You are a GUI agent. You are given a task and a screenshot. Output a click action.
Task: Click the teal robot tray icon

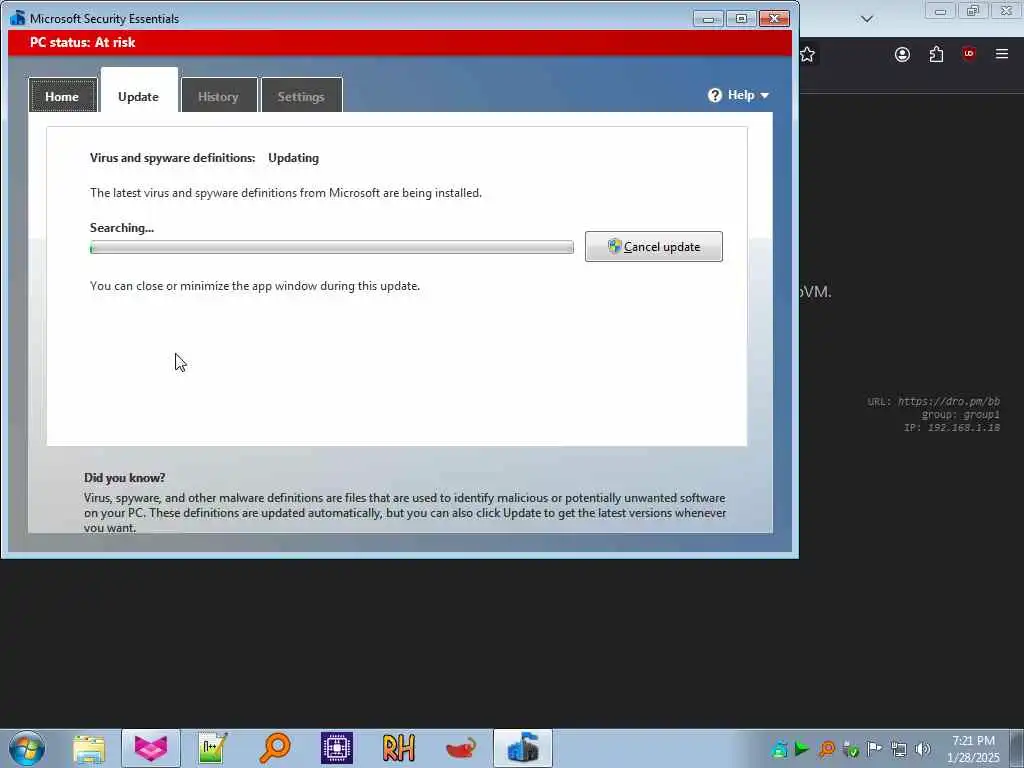click(779, 749)
